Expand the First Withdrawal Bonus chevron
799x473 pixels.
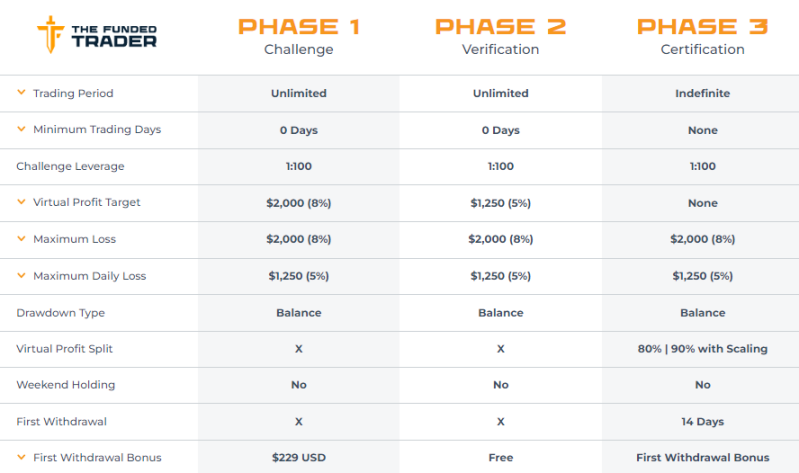21,458
